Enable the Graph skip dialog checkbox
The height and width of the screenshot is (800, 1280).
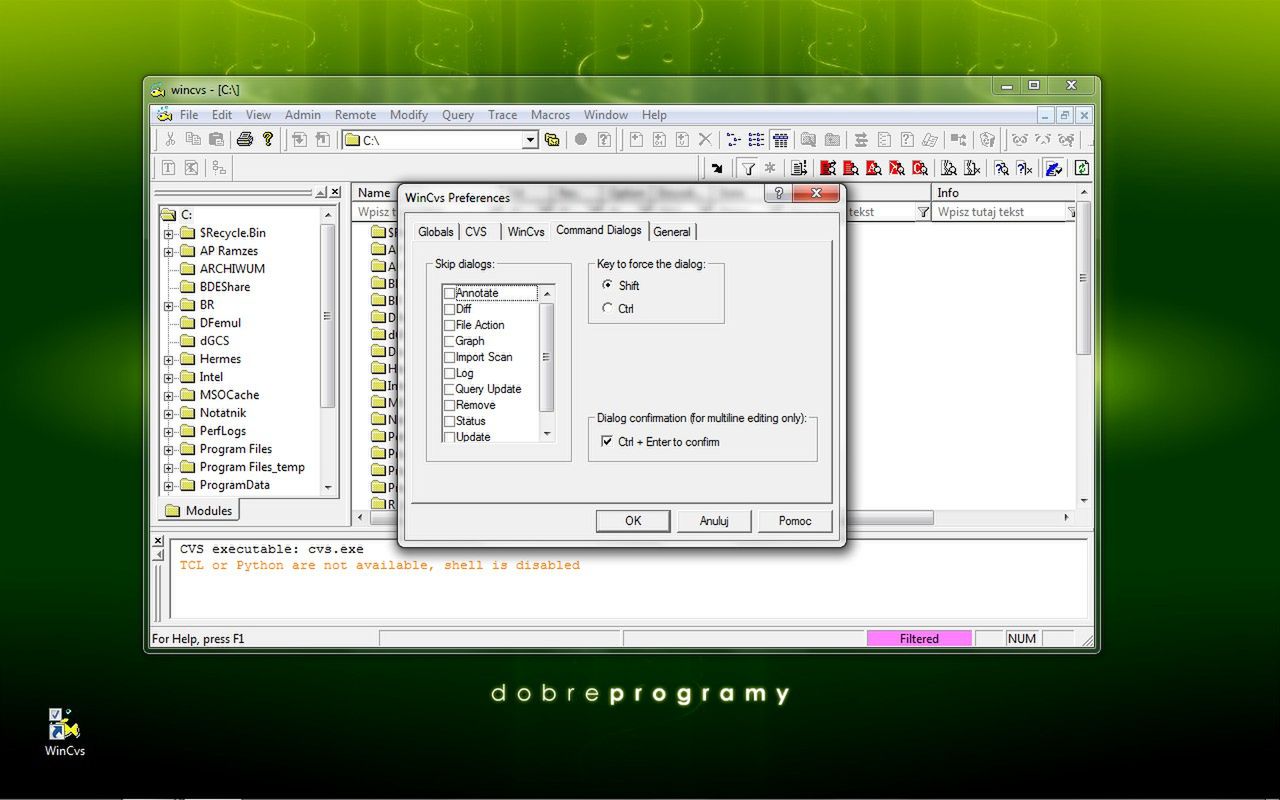point(449,341)
